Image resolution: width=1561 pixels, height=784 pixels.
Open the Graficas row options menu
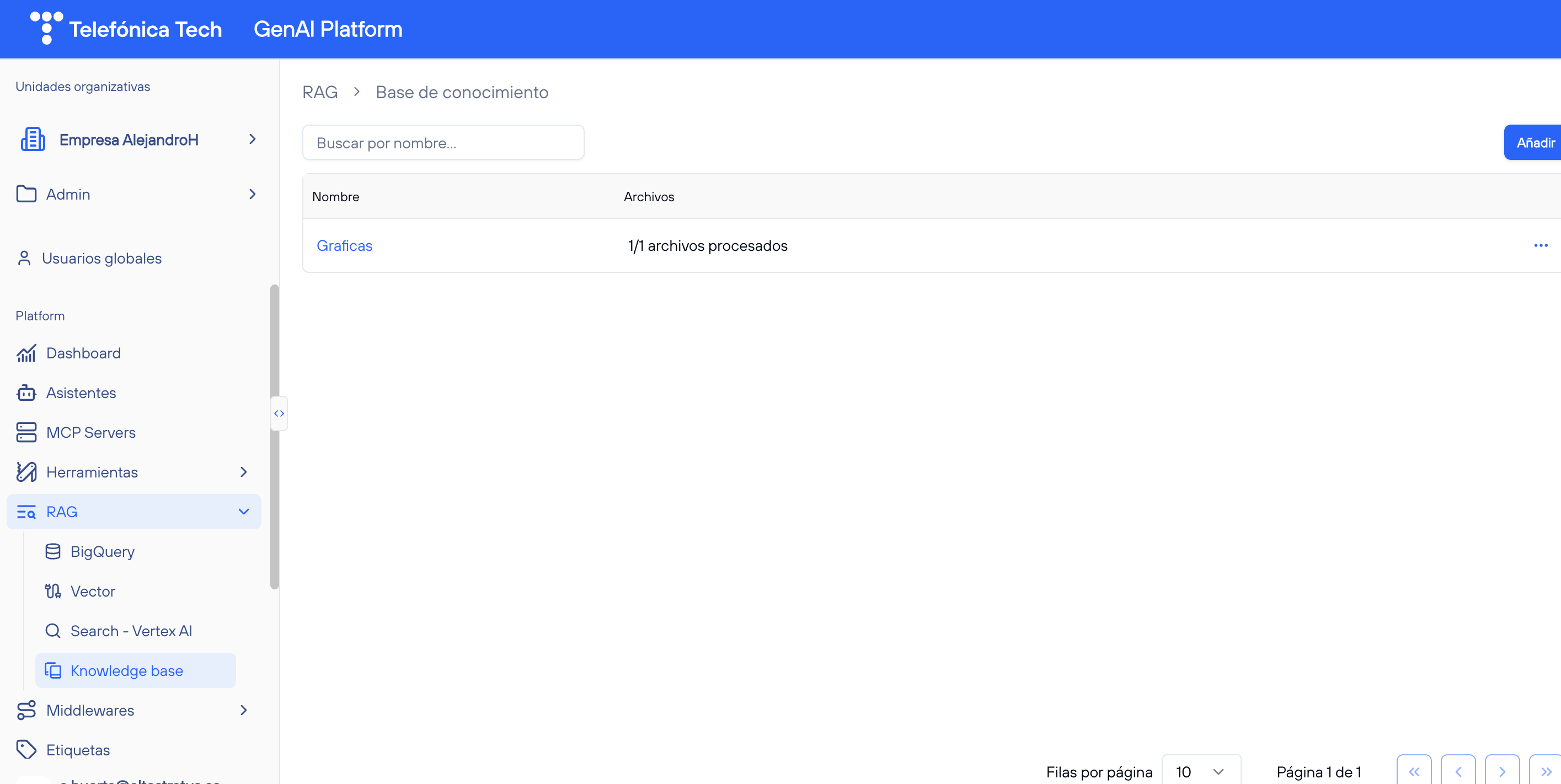pos(1541,245)
